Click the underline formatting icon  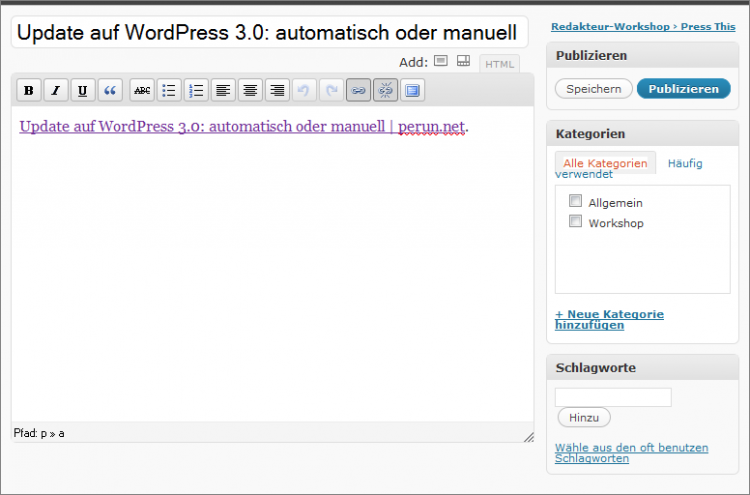click(82, 91)
